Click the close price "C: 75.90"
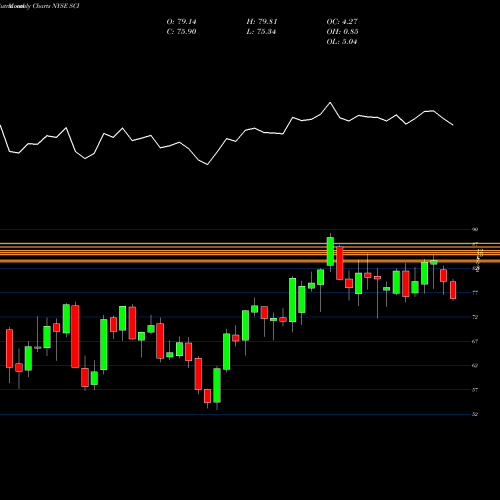 click(x=181, y=32)
